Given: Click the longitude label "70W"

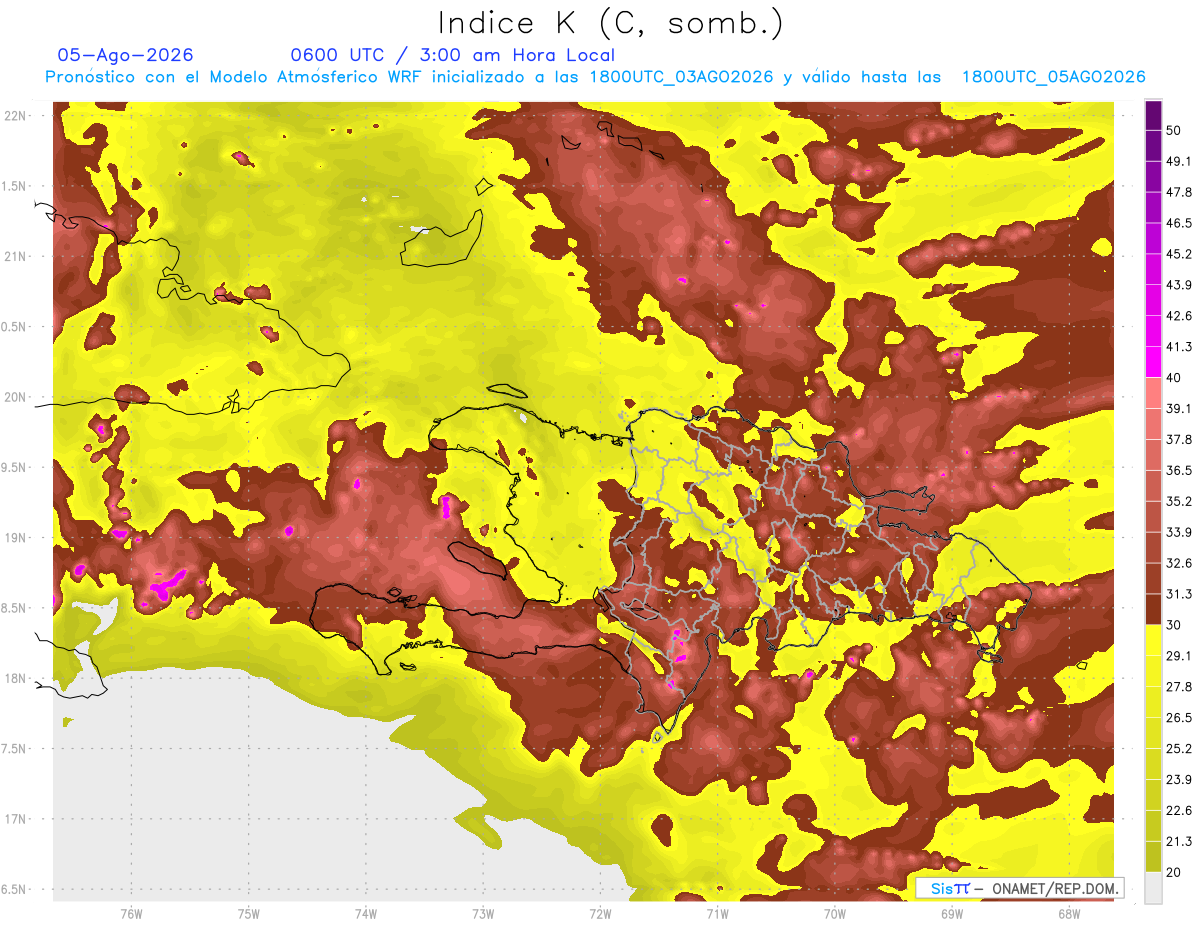Looking at the screenshot, I should tap(834, 914).
